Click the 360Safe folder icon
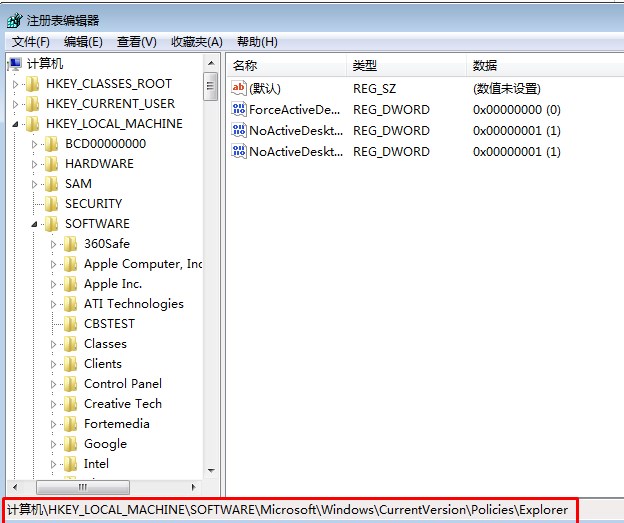The height and width of the screenshot is (523, 624). (70, 244)
